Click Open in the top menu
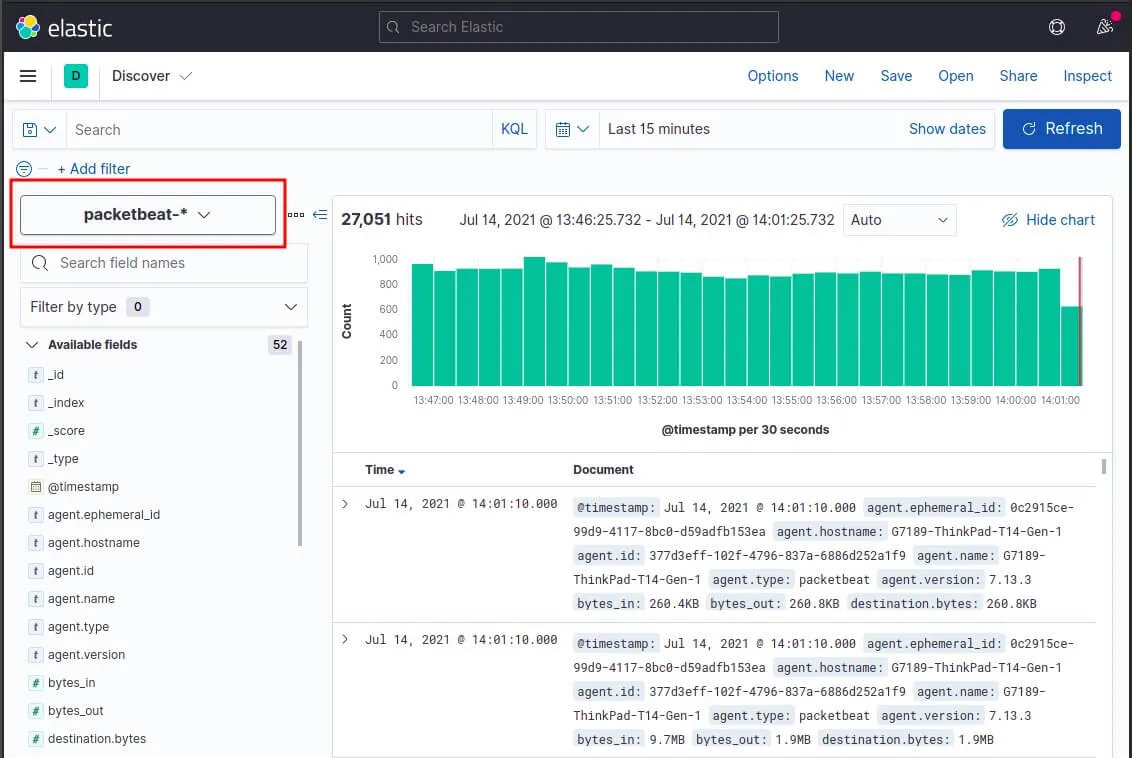 tap(955, 76)
